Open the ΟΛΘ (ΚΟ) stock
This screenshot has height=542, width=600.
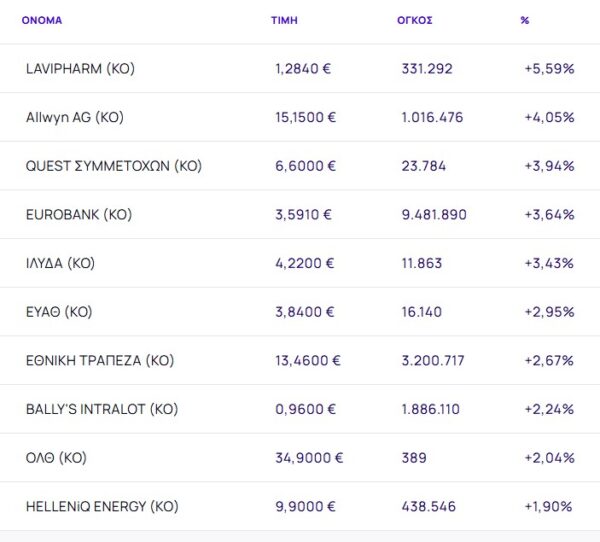[x=56, y=458]
